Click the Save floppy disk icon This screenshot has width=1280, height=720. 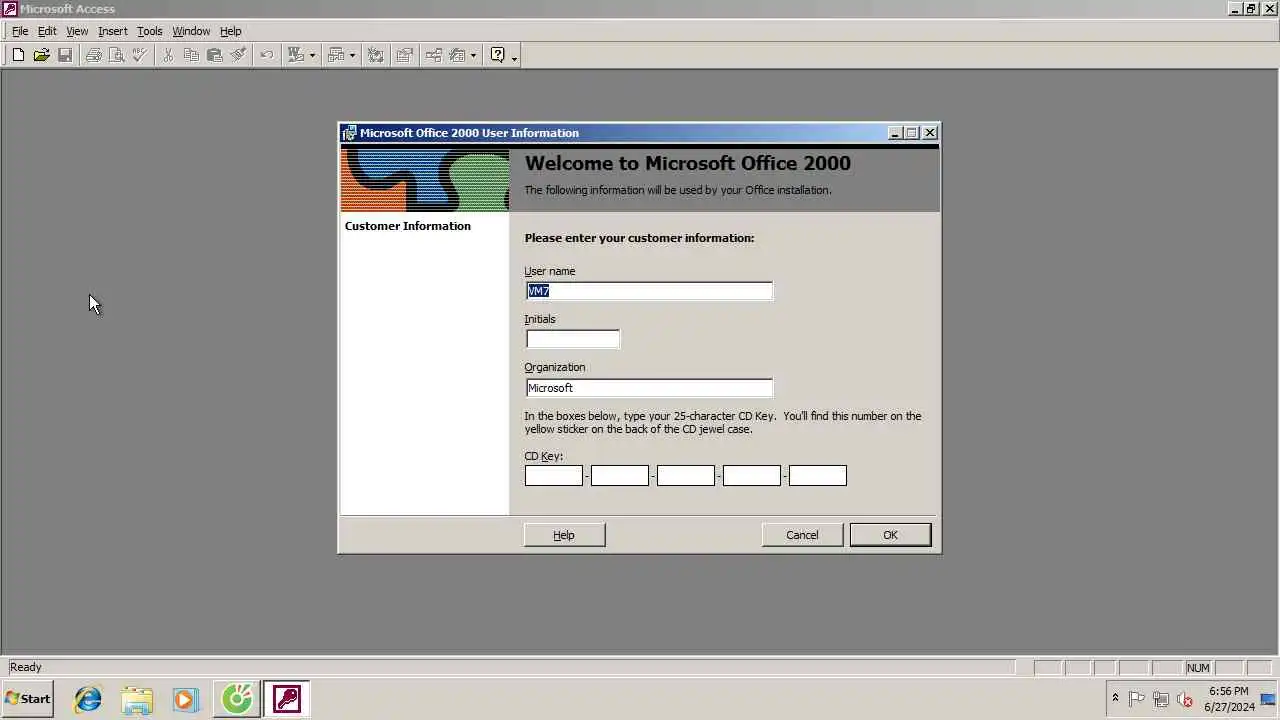click(x=65, y=55)
